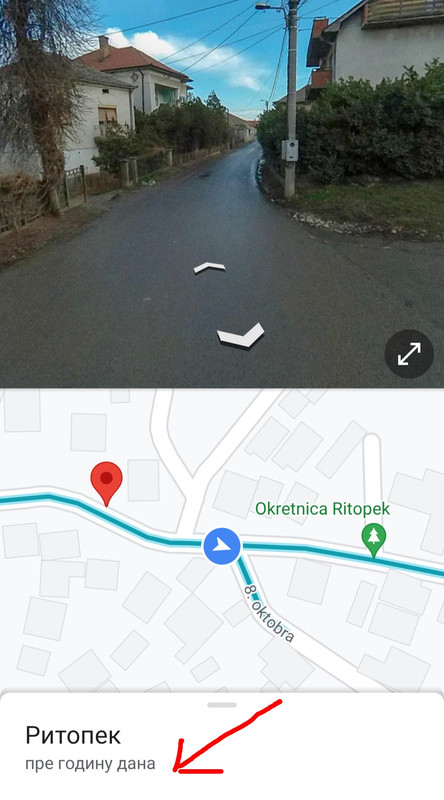Tap the forward navigation arrow on road

(x=210, y=267)
